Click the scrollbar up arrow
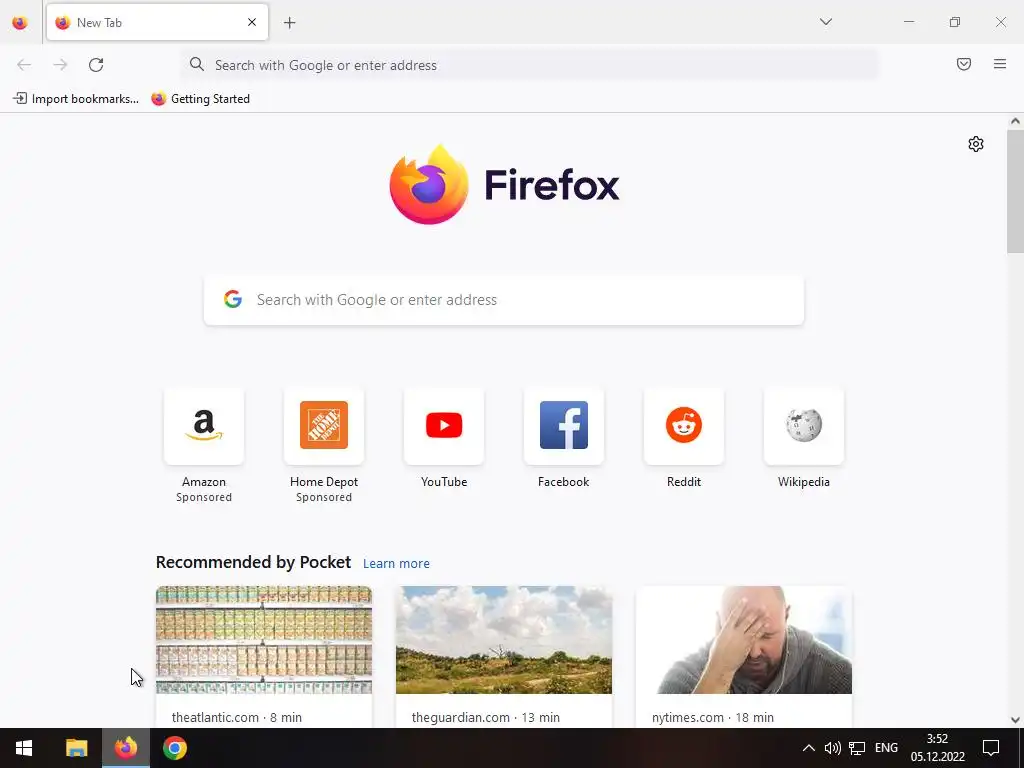 (x=1015, y=121)
